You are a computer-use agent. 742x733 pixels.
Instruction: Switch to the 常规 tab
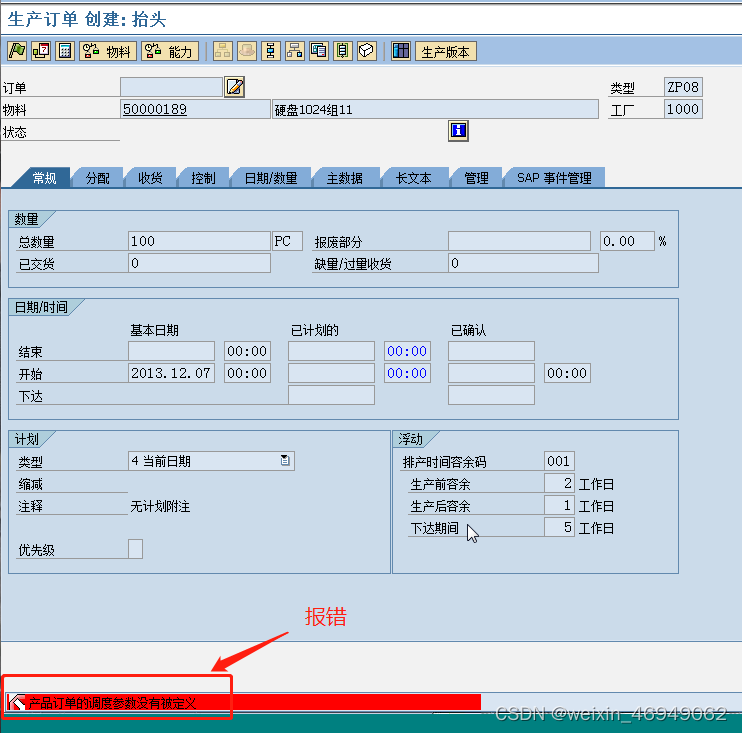(x=44, y=178)
